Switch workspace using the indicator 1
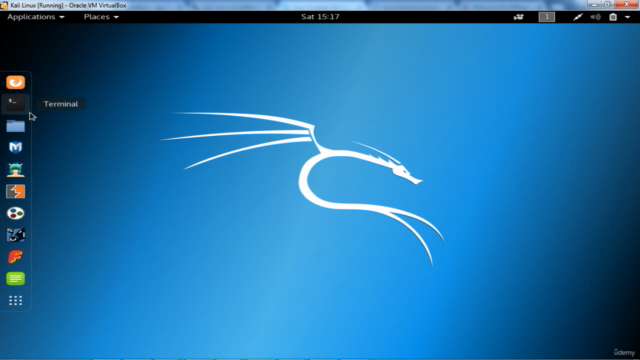This screenshot has width=640, height=360. (547, 17)
